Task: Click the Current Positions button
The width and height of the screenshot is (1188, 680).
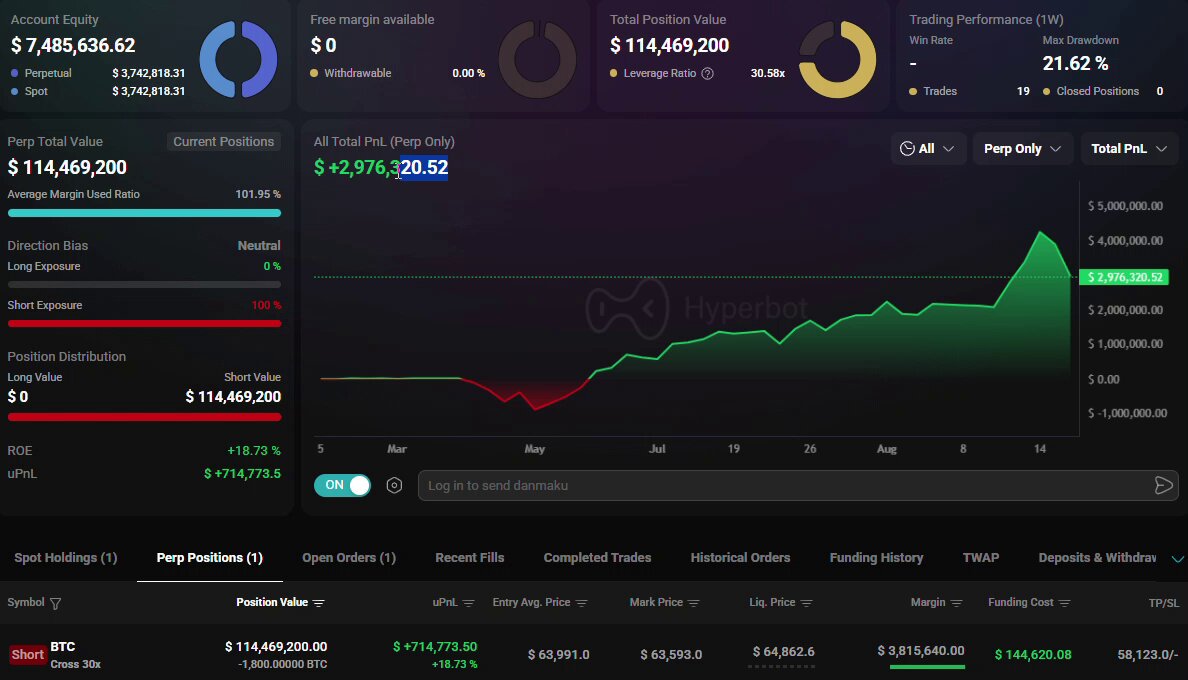Action: (224, 142)
